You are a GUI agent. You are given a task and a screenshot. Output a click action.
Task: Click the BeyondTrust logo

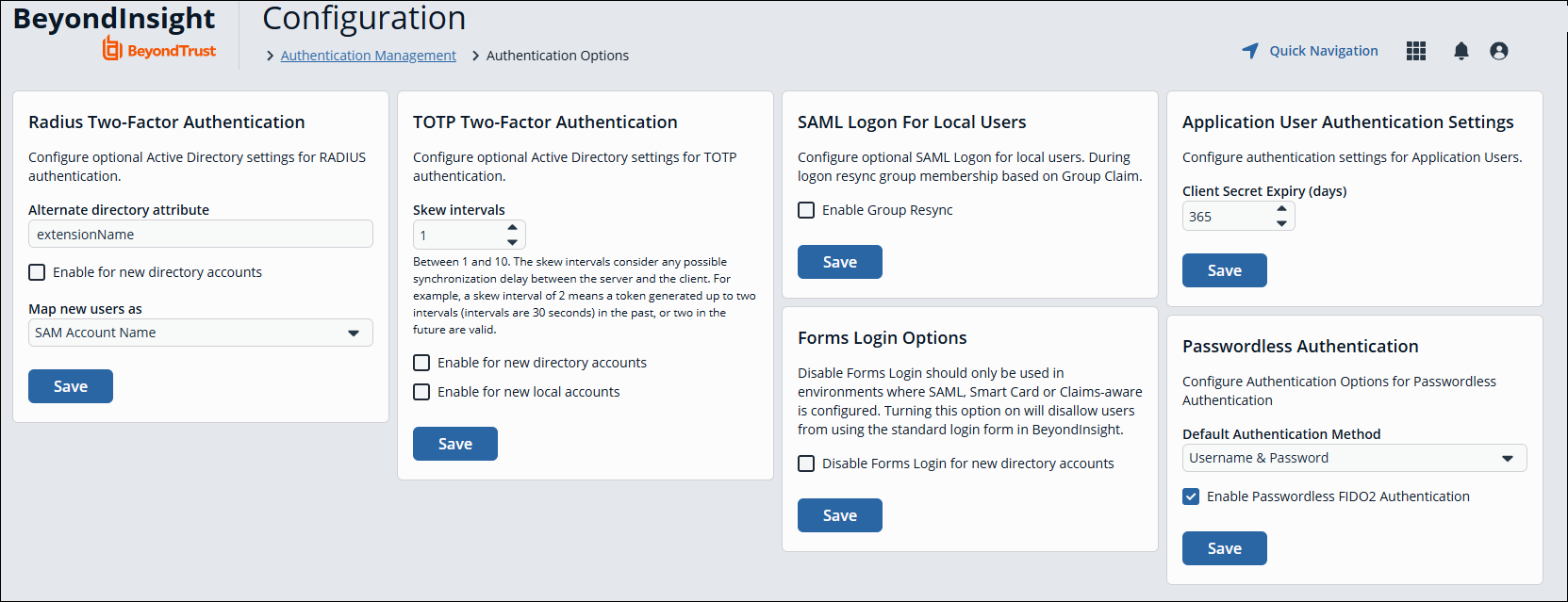pos(159,49)
